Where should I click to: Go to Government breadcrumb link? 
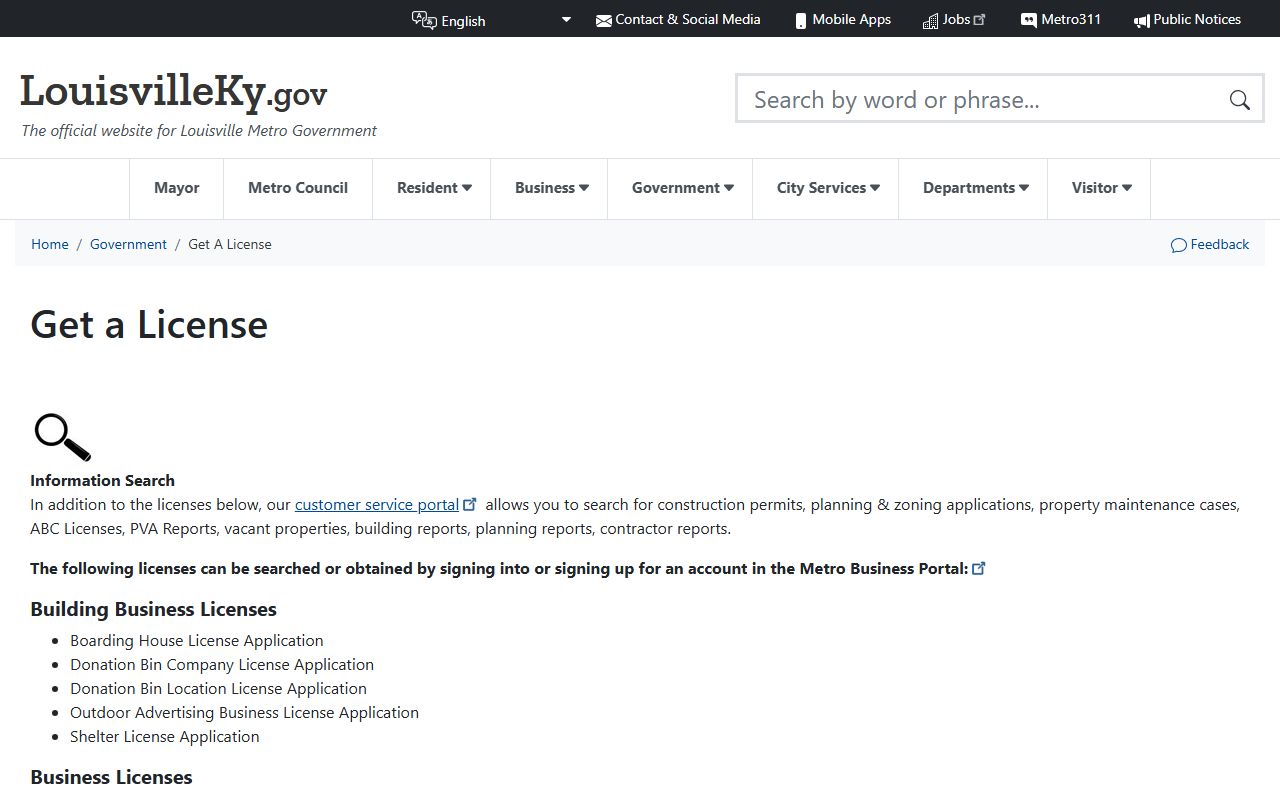pyautogui.click(x=128, y=244)
